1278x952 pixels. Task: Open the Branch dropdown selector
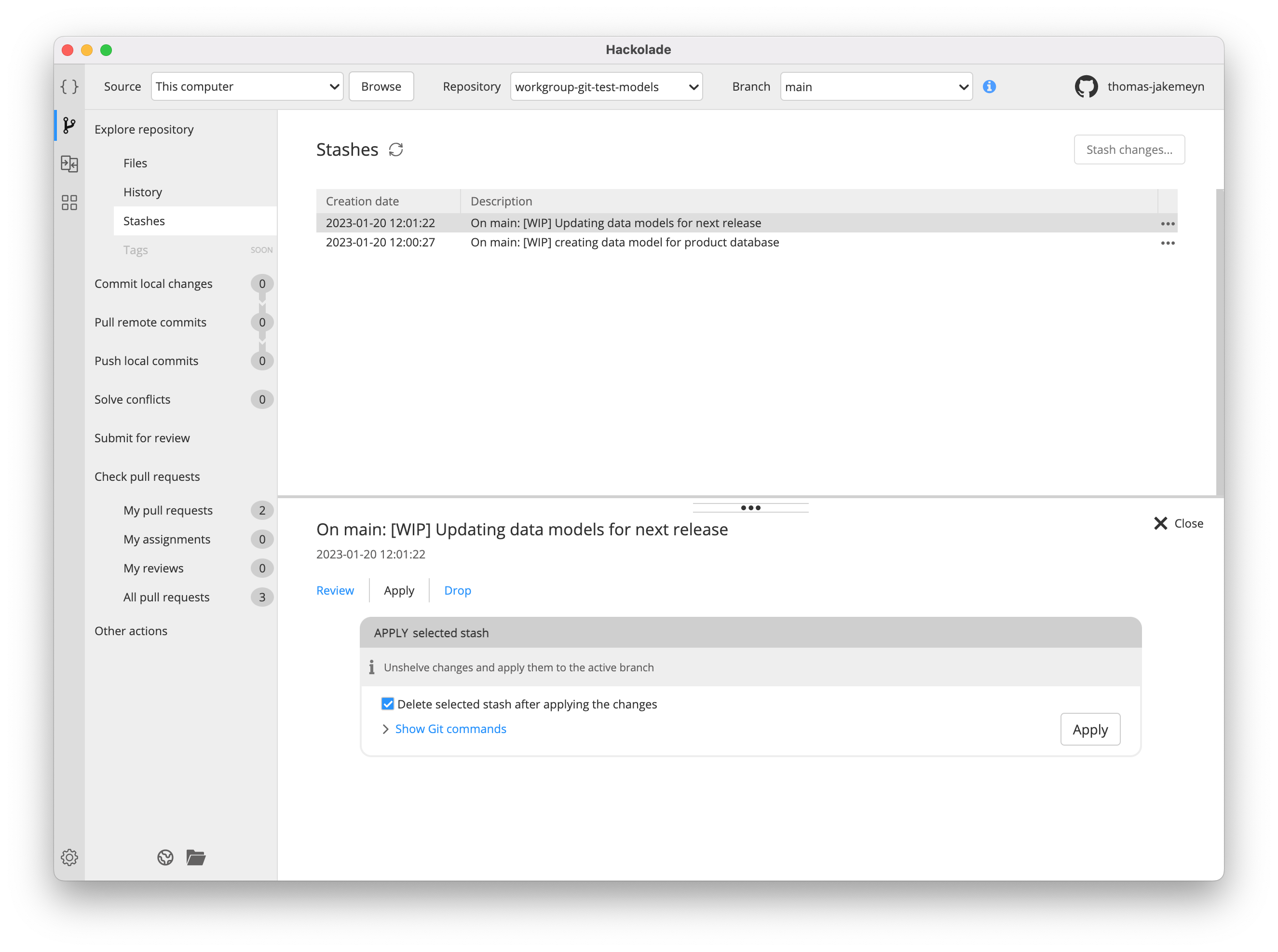875,86
